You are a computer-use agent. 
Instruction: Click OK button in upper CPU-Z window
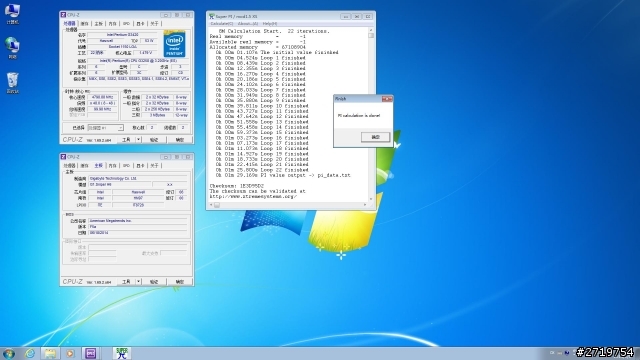click(x=180, y=140)
